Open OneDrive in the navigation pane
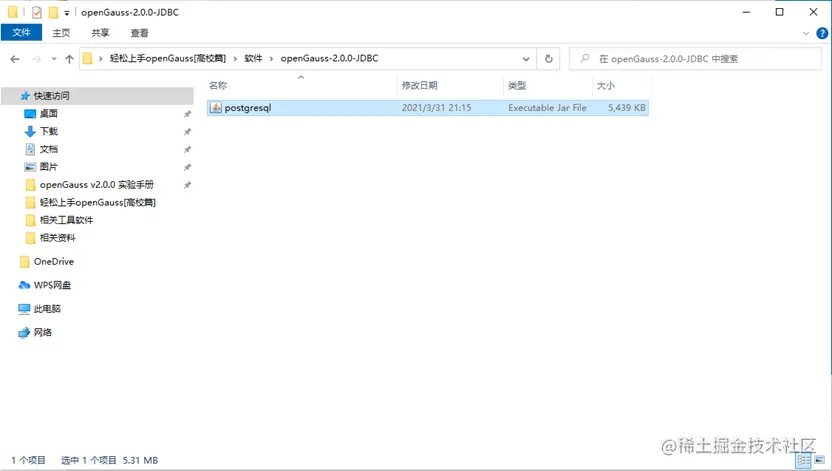 54,261
